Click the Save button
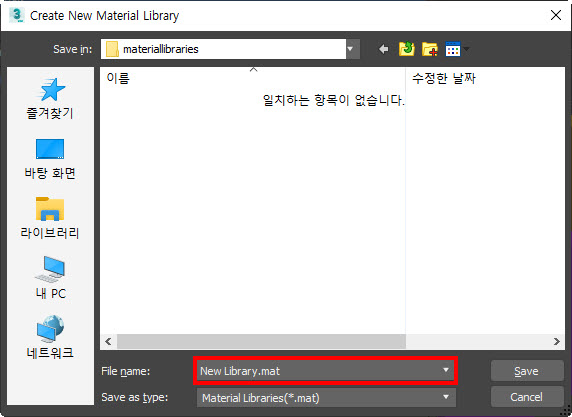Screen dimensions: 572x417 pyautogui.click(x=526, y=371)
